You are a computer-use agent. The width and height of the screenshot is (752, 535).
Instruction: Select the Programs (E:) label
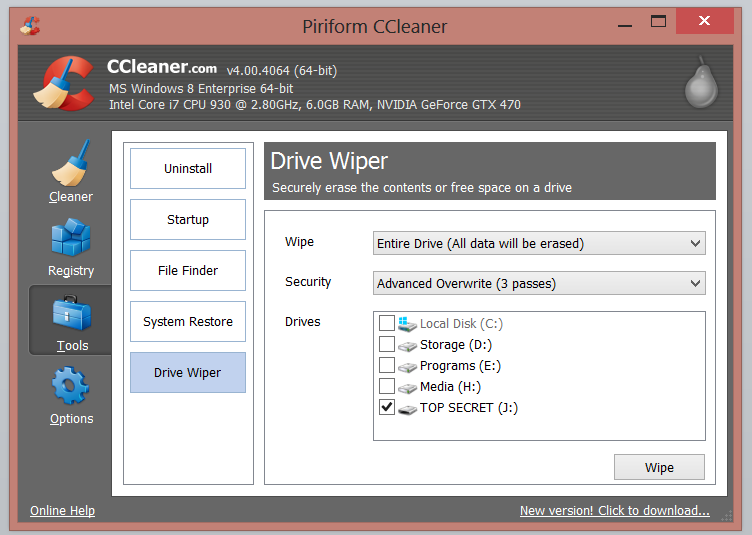(460, 366)
